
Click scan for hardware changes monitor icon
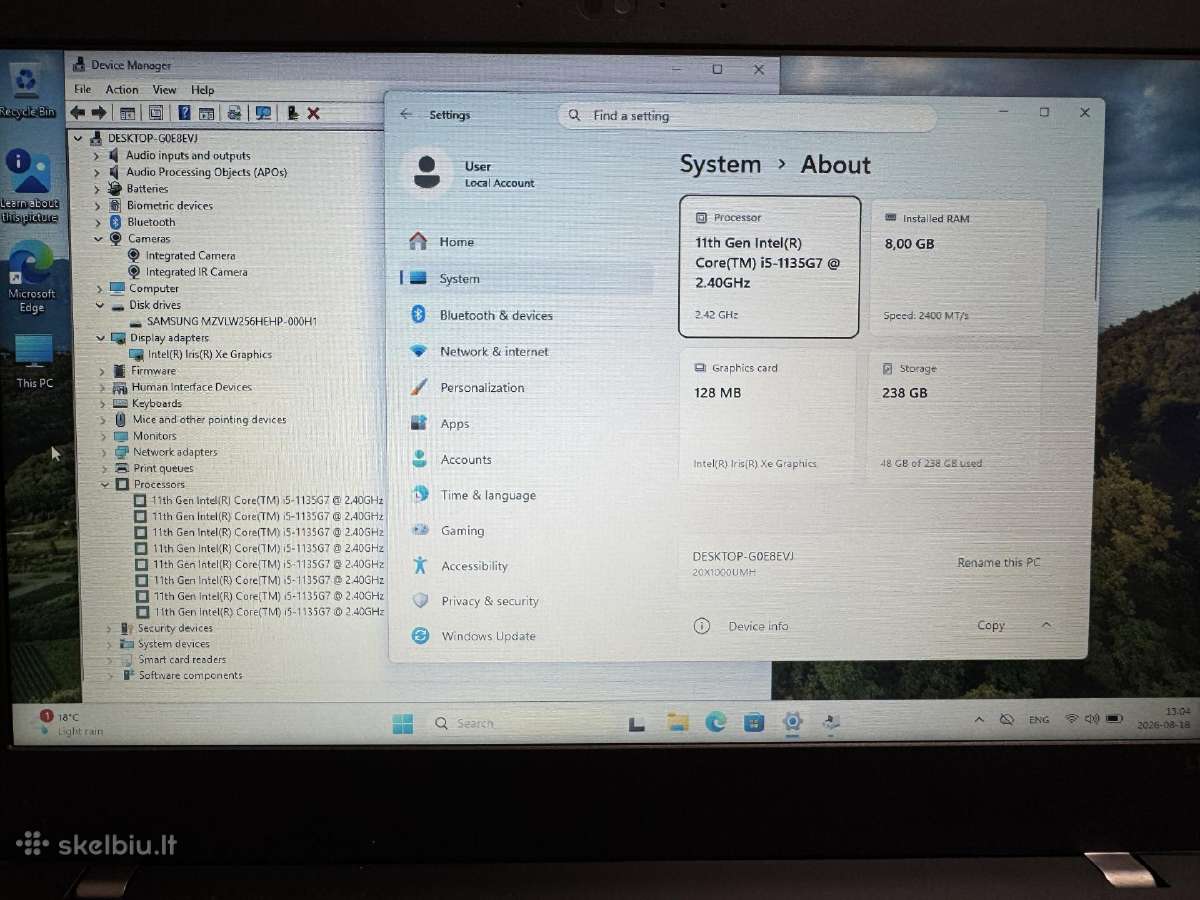pos(263,113)
